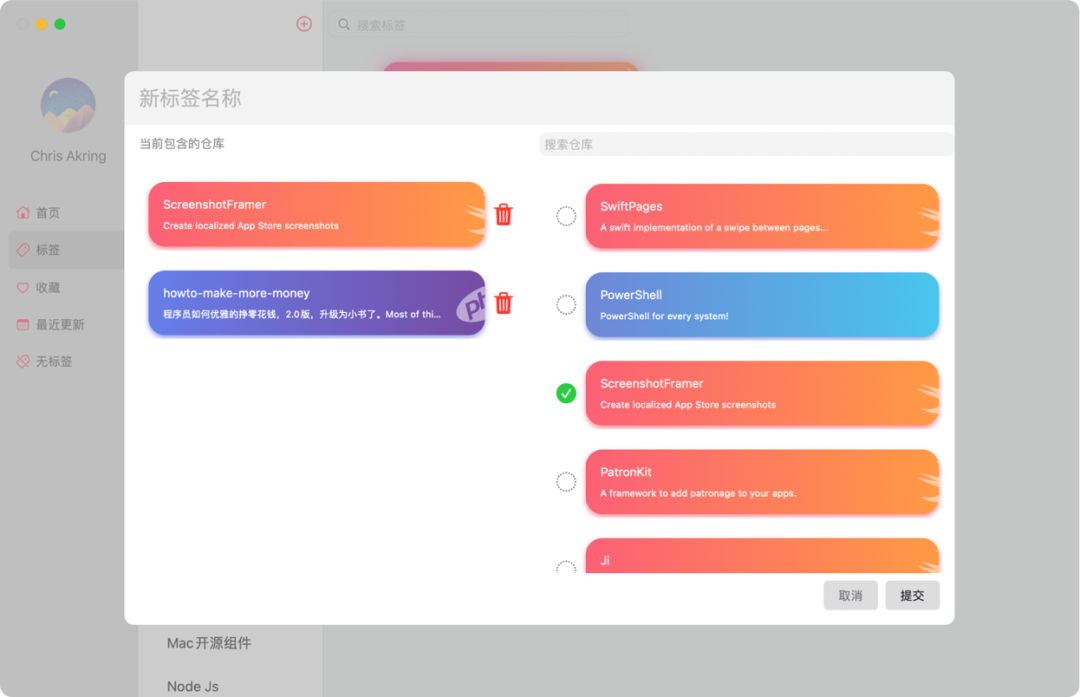Select the Node Js tag
1080x697 pixels.
click(x=192, y=686)
